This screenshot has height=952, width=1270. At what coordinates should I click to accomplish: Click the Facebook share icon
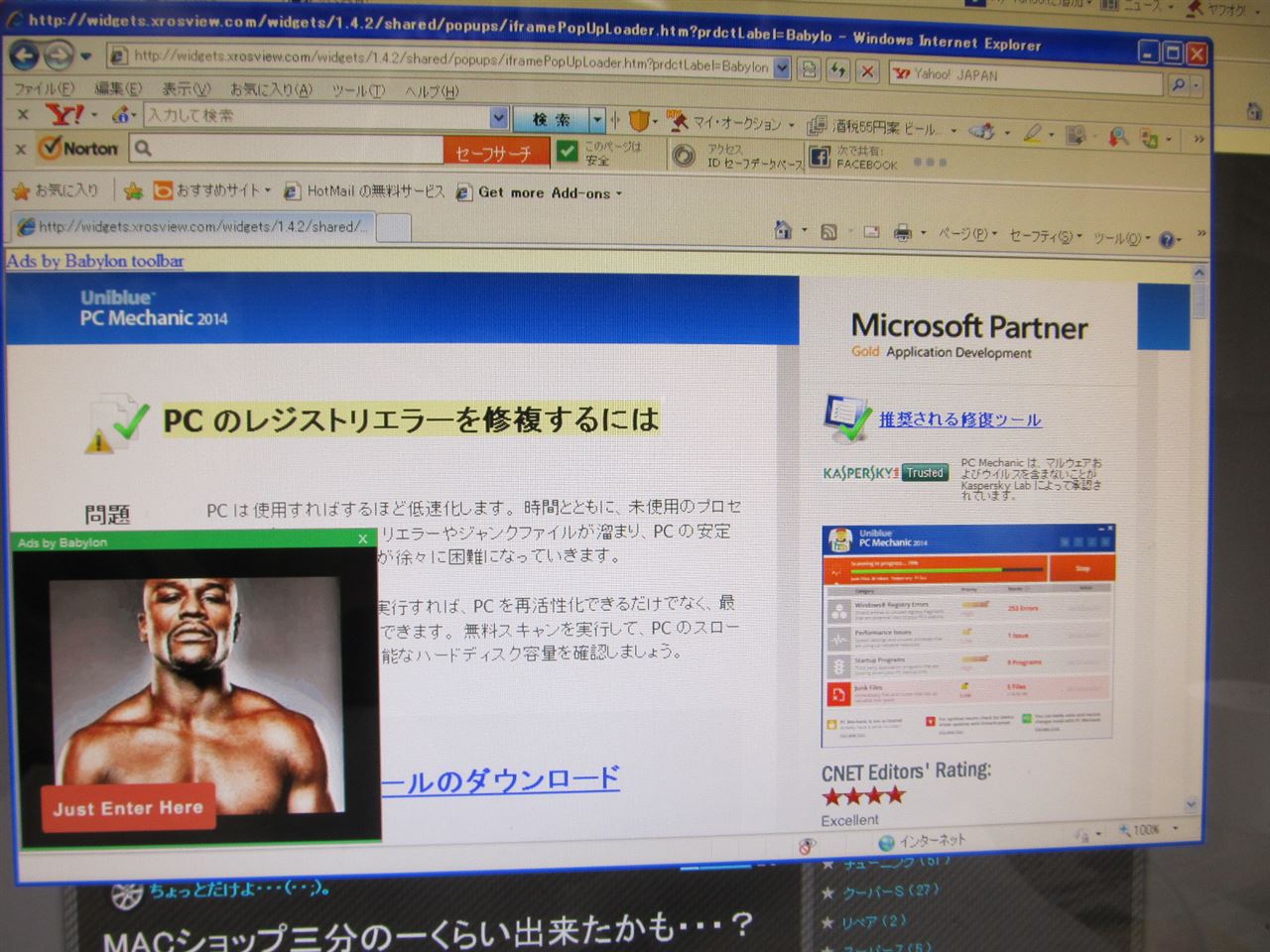point(820,158)
